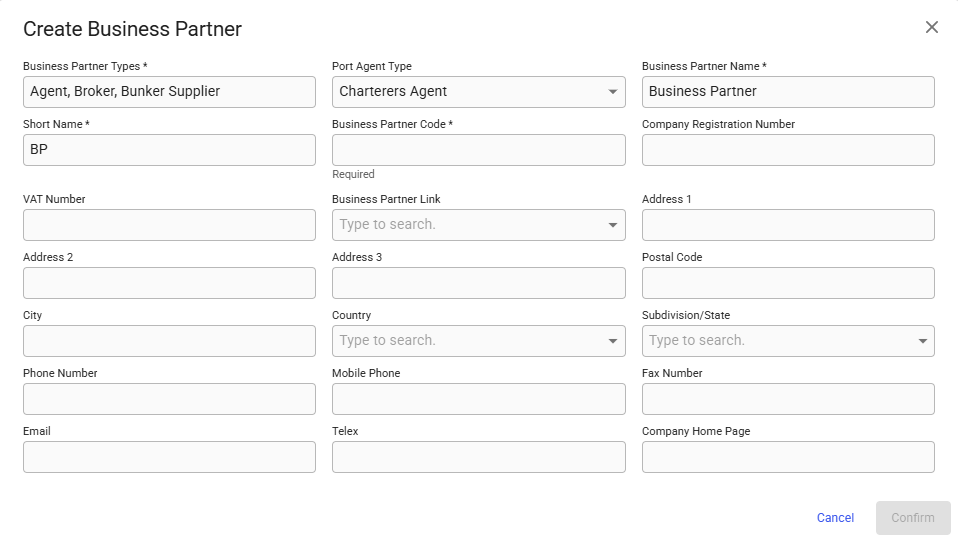Expand the Subdivision/State dropdown
Image resolution: width=958 pixels, height=540 pixels.
point(921,341)
